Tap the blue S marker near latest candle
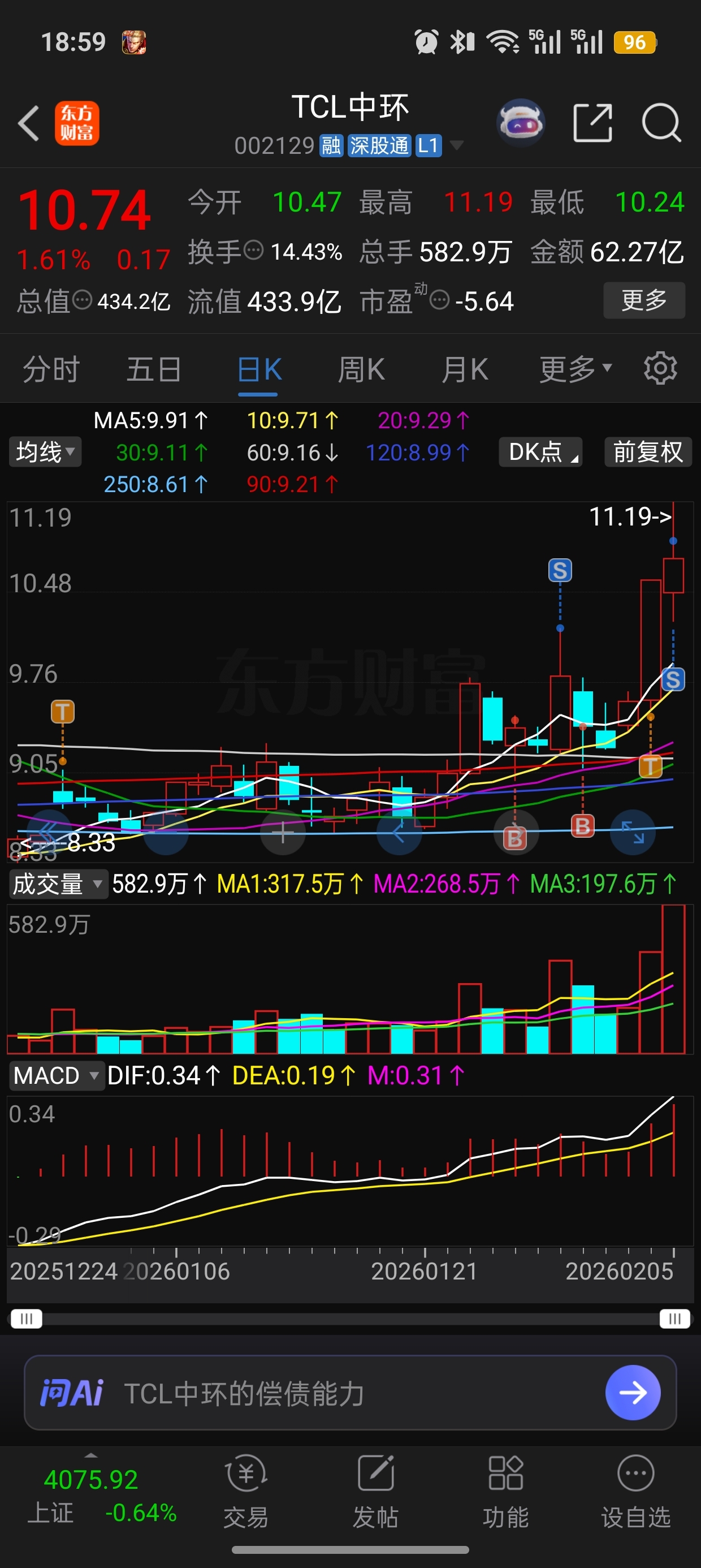 coord(673,679)
